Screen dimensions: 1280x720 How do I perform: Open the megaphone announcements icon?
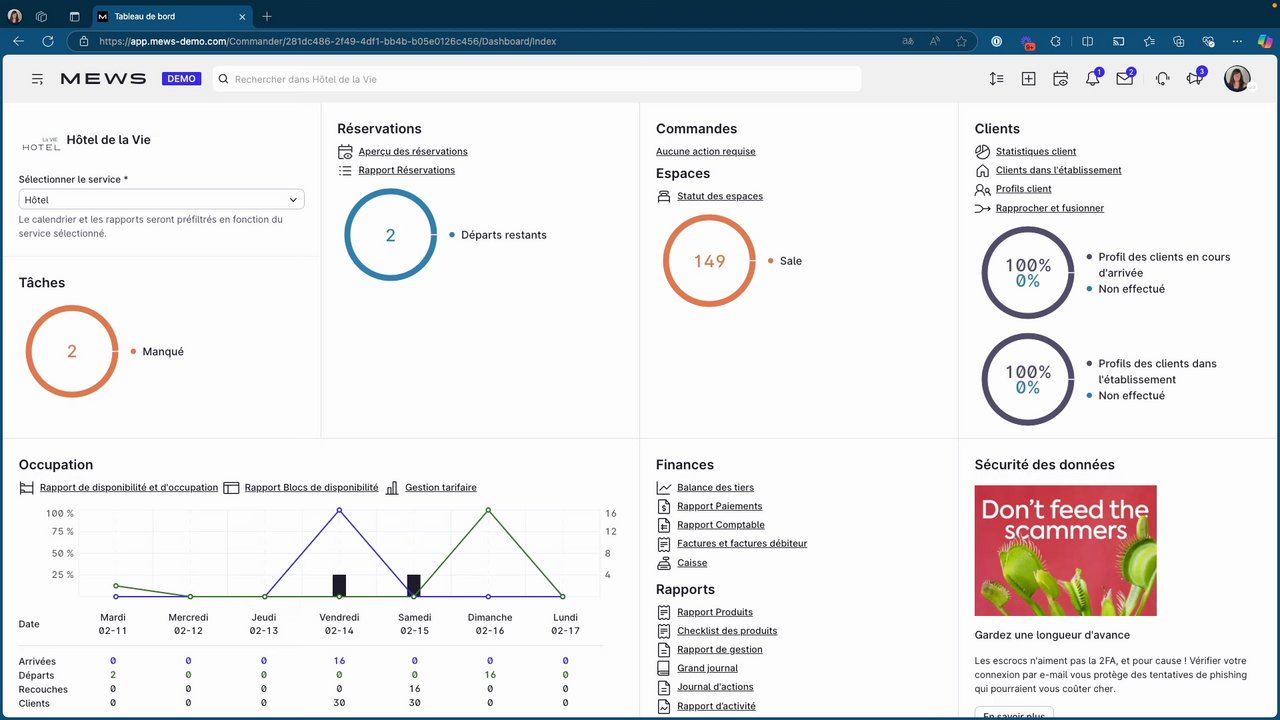(1194, 79)
